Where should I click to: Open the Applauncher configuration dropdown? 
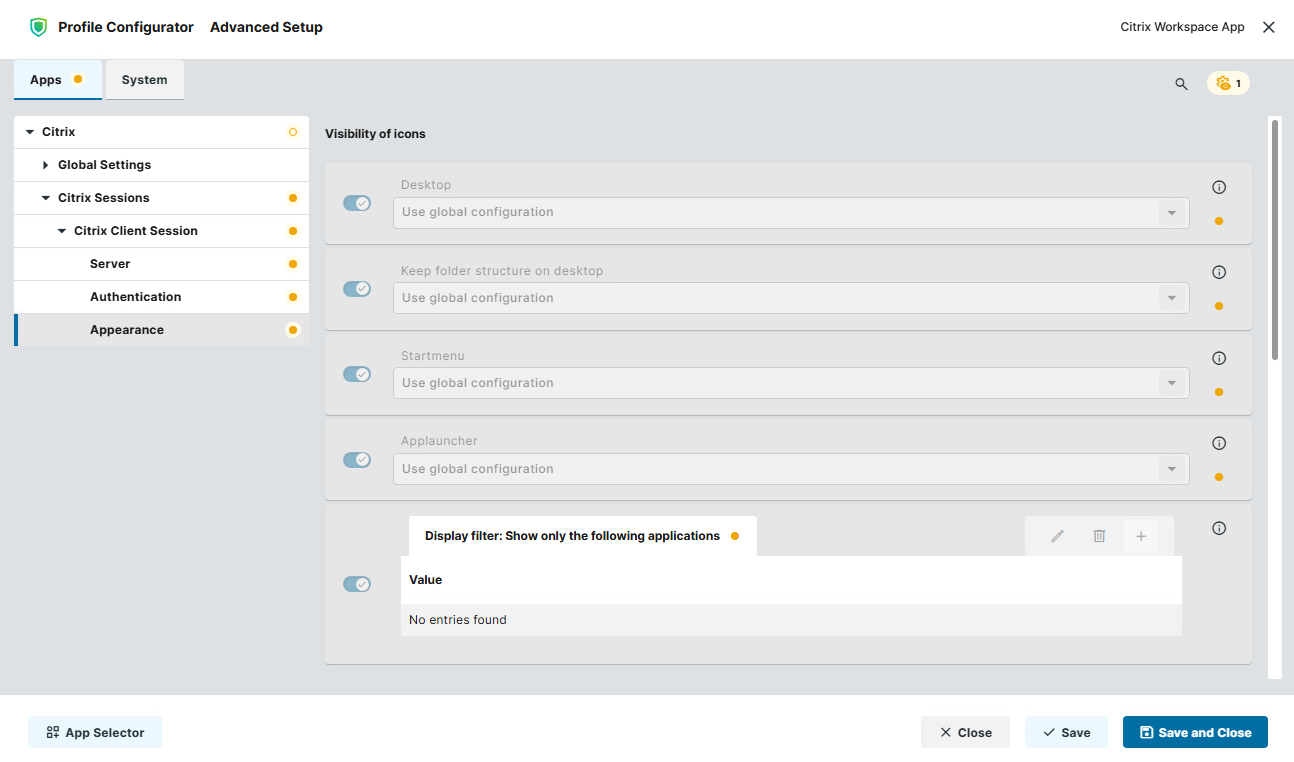[791, 469]
